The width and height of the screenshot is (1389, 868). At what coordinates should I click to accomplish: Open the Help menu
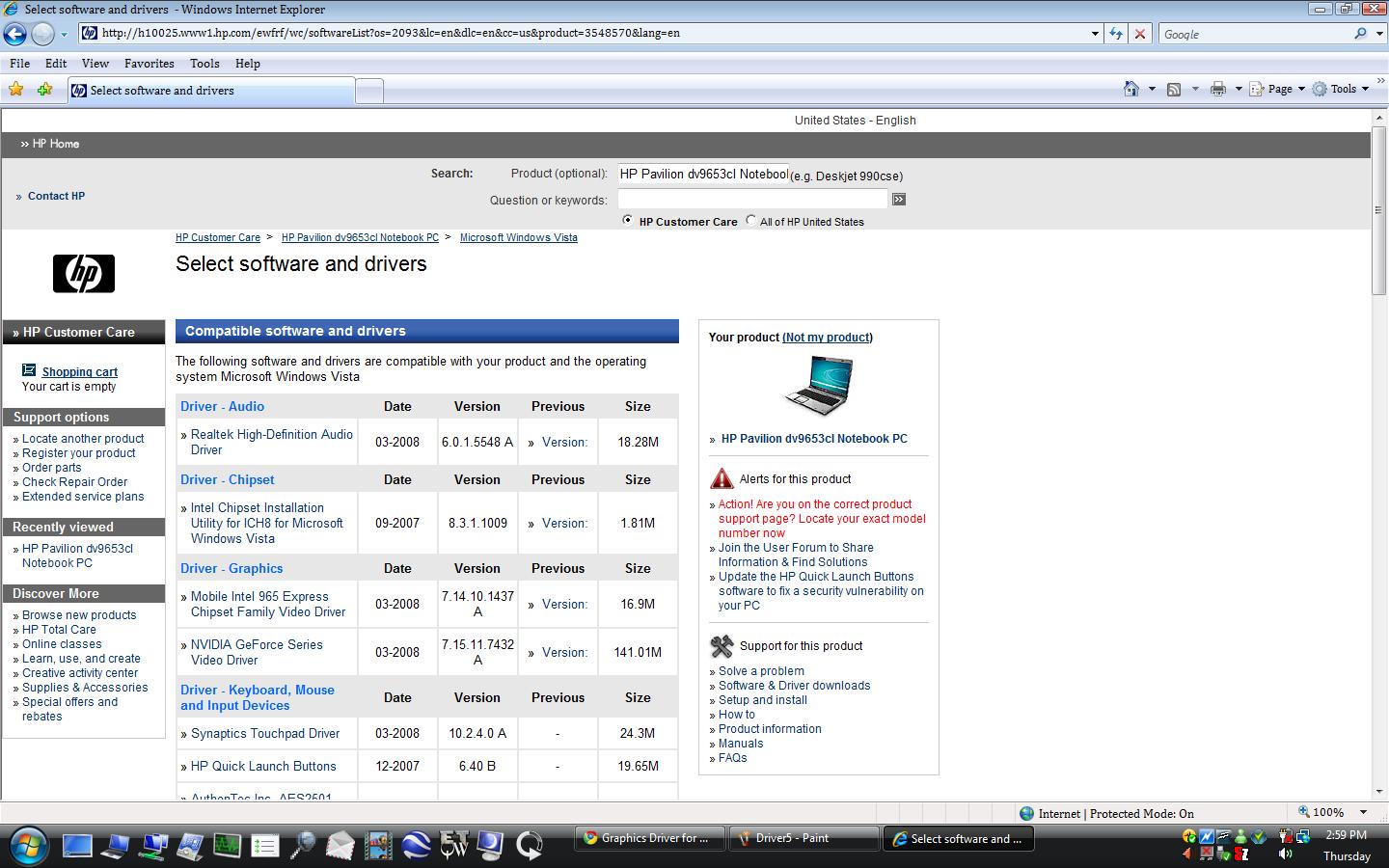pyautogui.click(x=248, y=63)
